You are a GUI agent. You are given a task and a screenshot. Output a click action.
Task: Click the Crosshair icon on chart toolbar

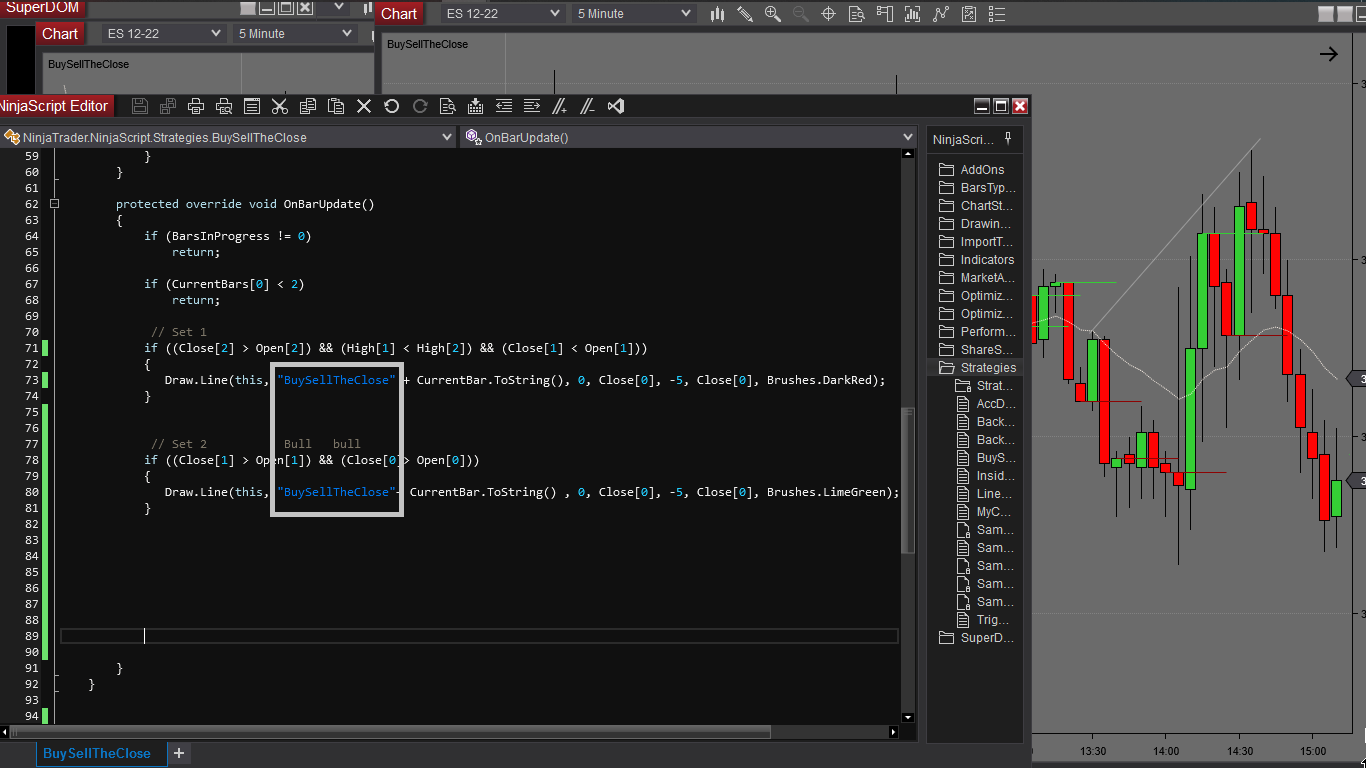tap(828, 14)
